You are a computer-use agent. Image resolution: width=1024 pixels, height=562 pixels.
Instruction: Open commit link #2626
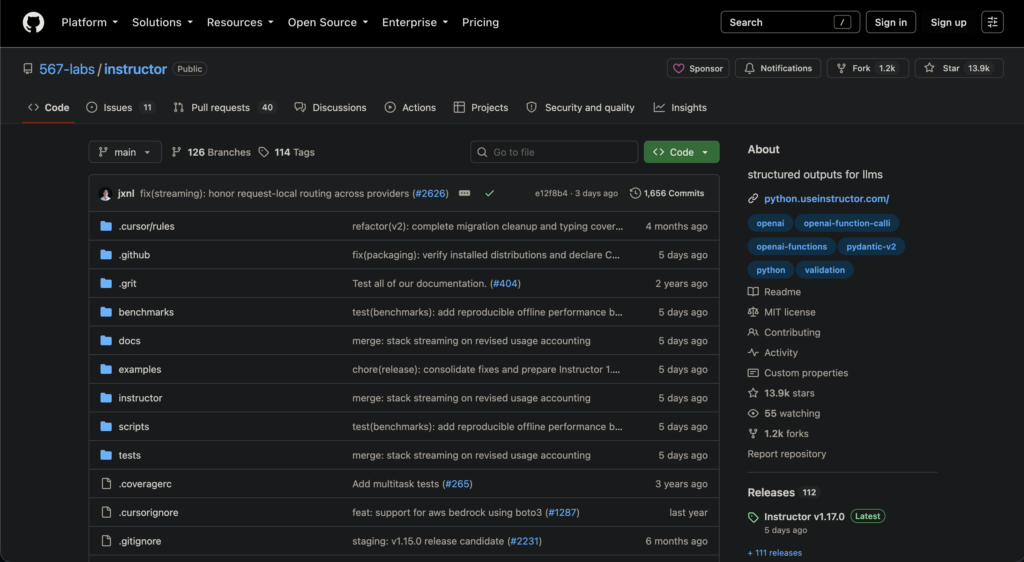(430, 193)
